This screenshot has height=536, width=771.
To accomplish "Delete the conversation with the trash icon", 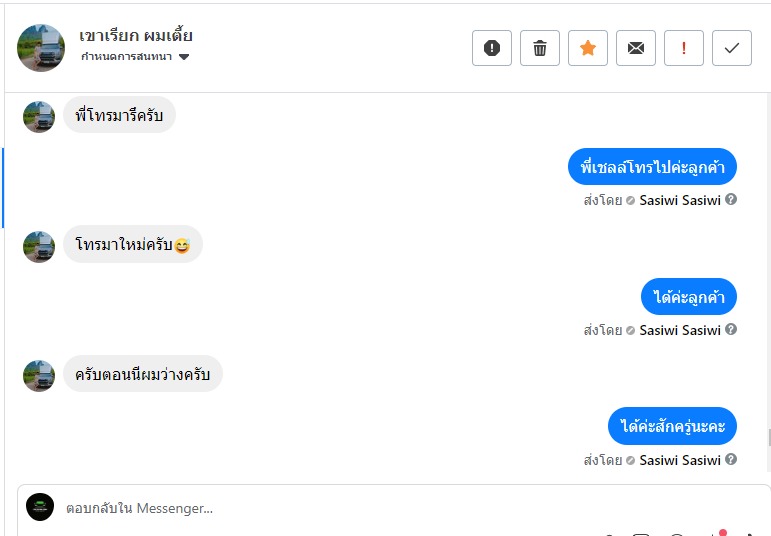I will 540,48.
